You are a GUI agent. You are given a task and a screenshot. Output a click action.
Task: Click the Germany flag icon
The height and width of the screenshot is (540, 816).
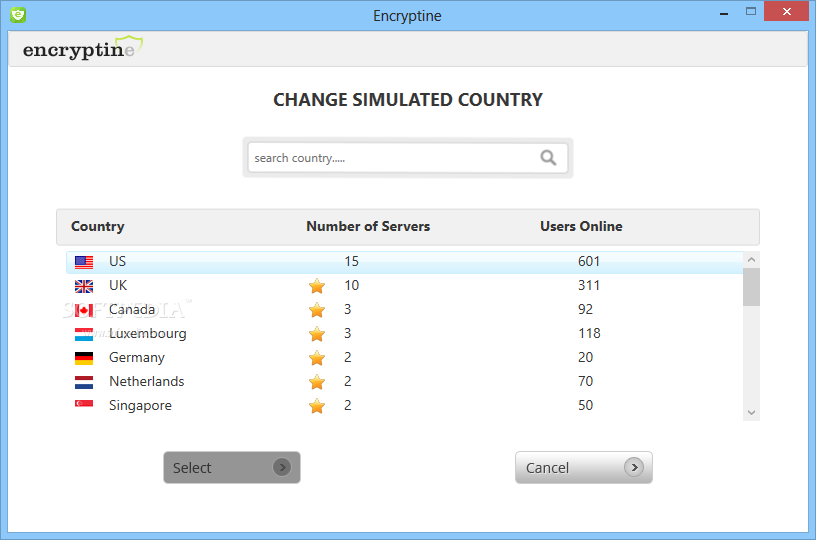tap(84, 358)
